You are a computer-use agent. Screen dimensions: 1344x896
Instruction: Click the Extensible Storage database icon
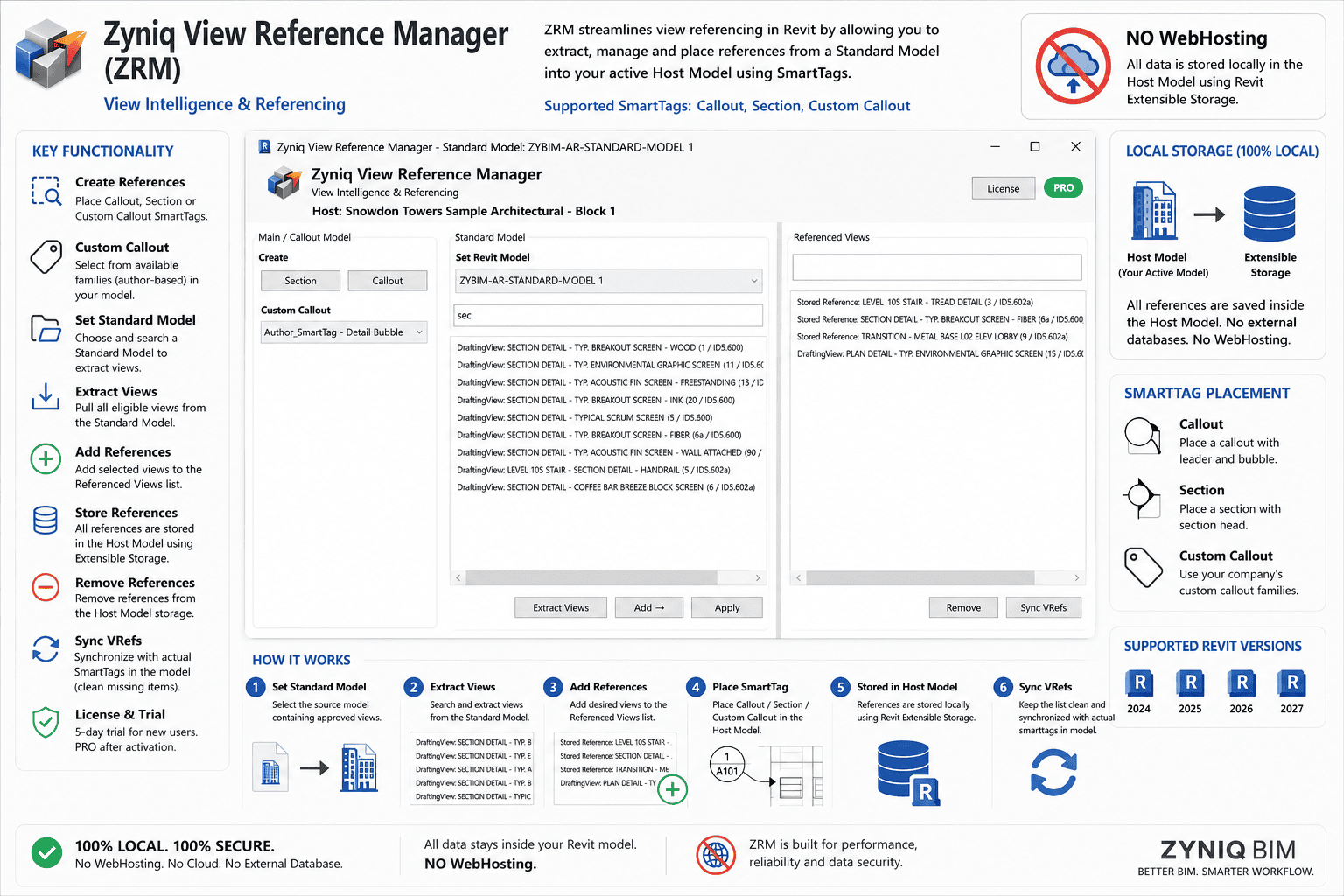click(x=1270, y=214)
